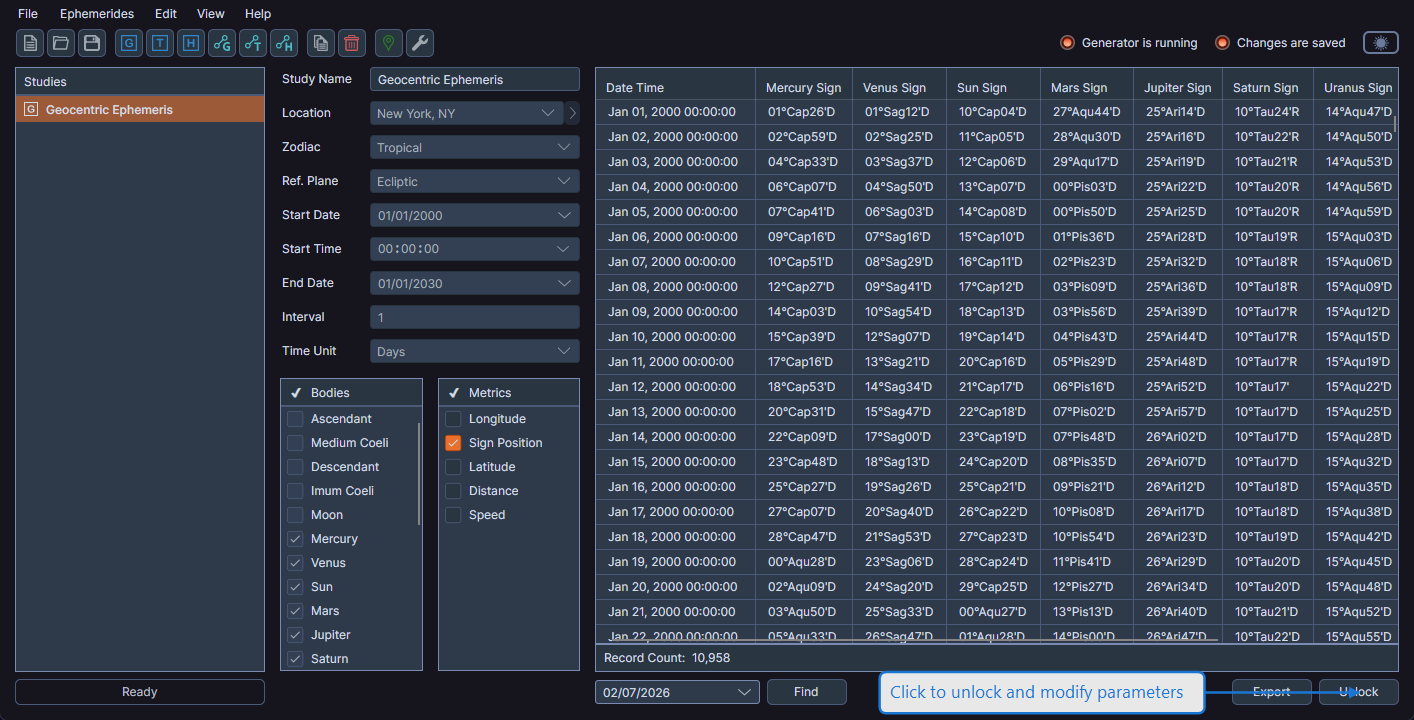
Task: Open settings via the wrench icon
Action: point(419,43)
